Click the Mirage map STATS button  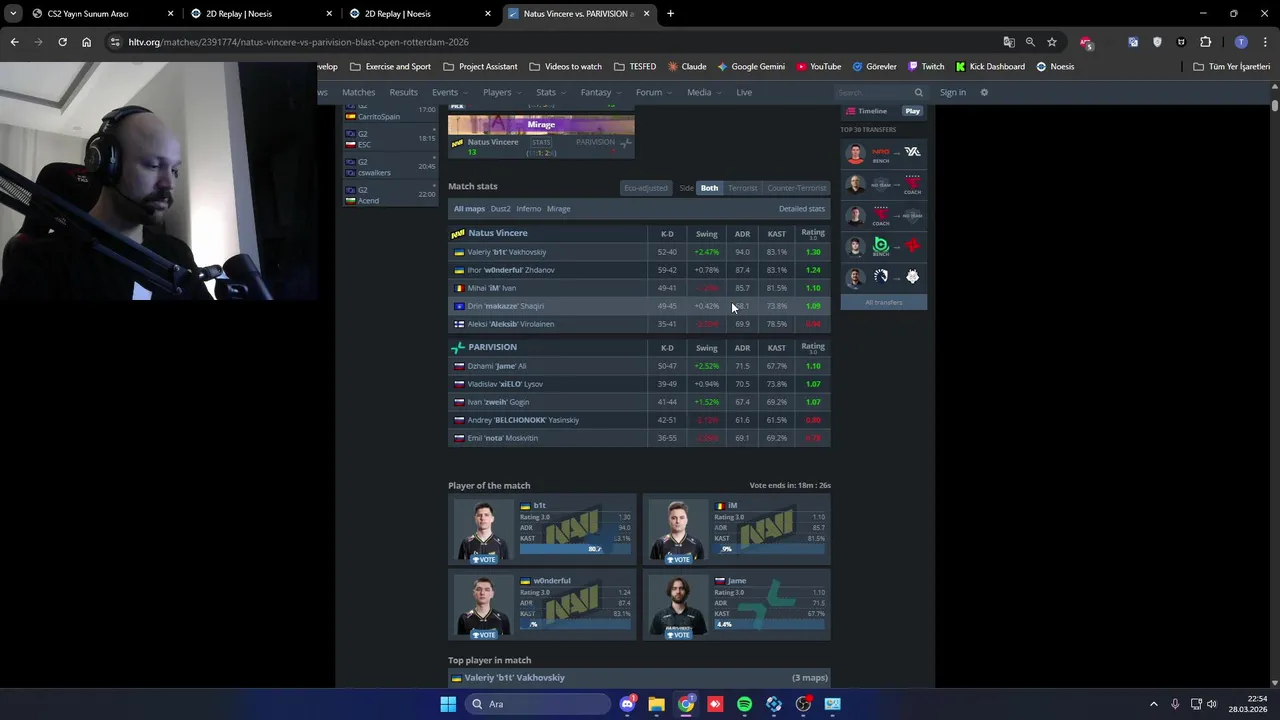pyautogui.click(x=541, y=142)
